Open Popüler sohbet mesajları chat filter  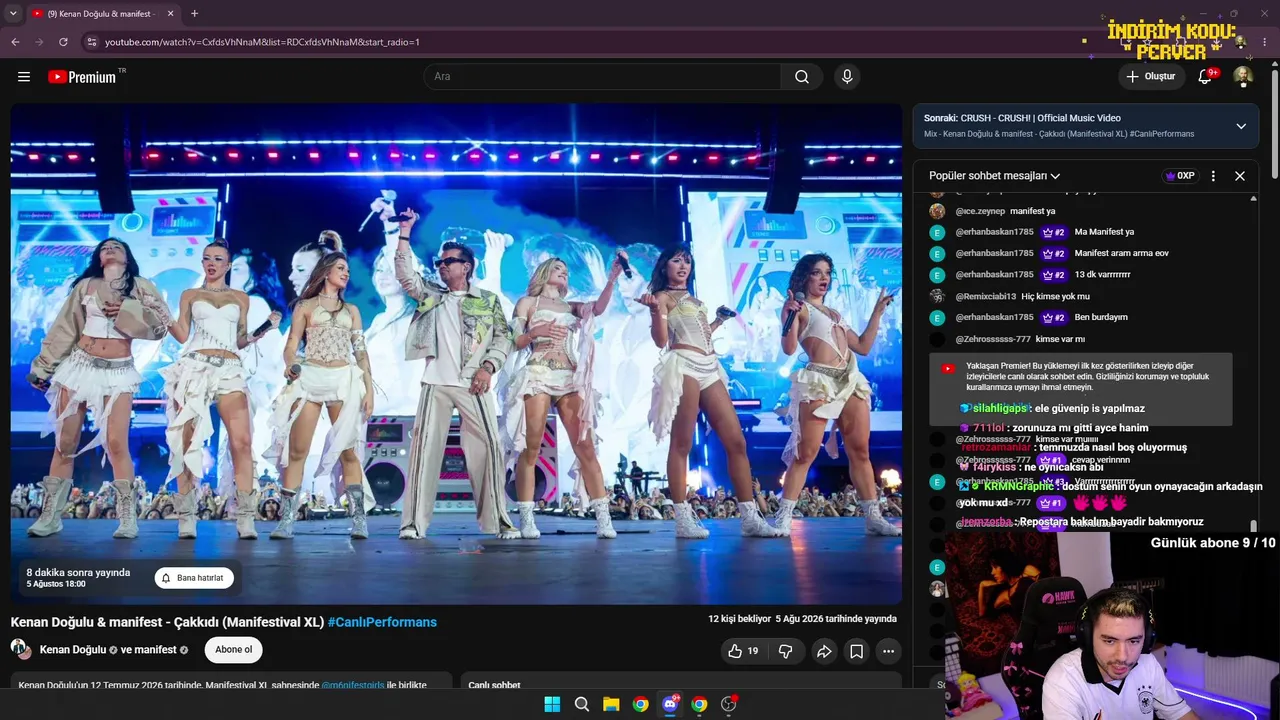click(994, 176)
